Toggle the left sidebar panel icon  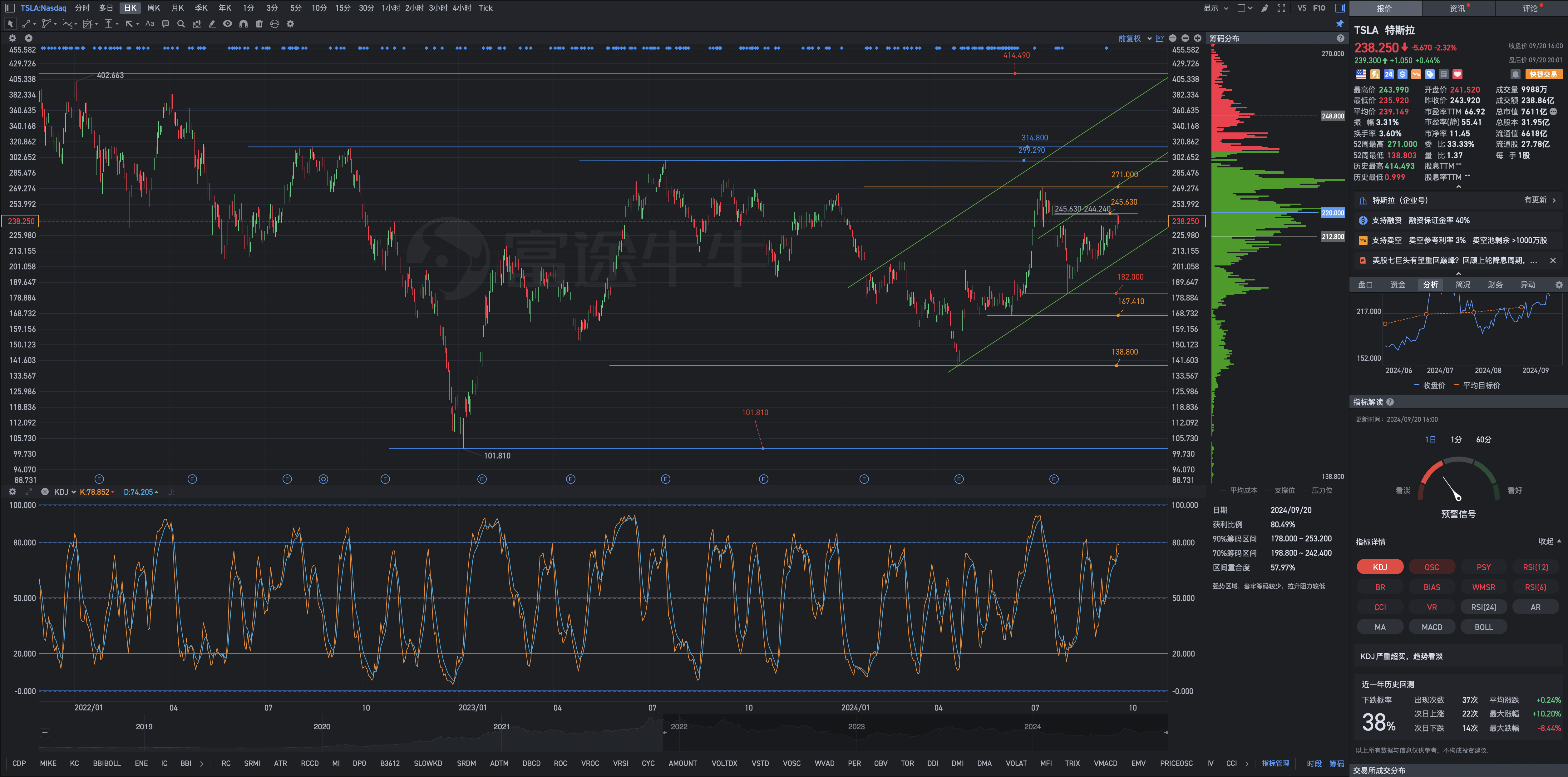click(10, 8)
